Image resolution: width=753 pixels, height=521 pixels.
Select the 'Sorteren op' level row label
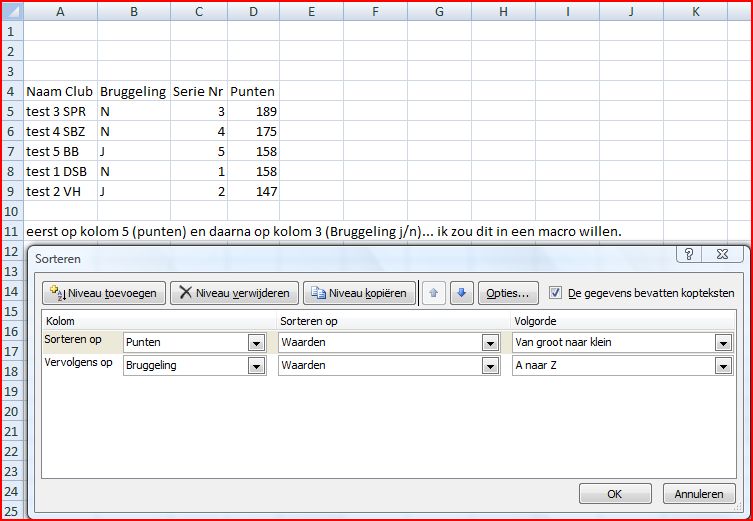73,339
